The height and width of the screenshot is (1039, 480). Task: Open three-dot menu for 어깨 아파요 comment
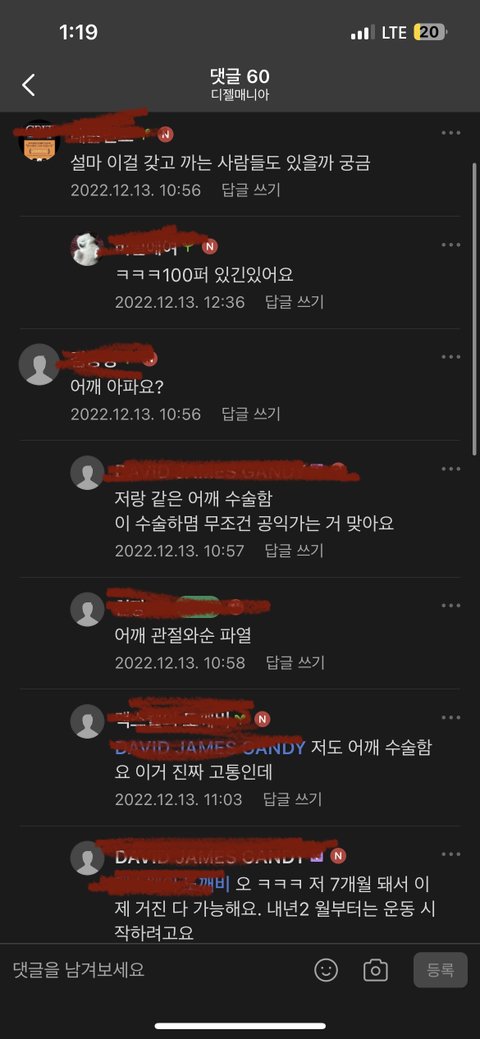[451, 357]
